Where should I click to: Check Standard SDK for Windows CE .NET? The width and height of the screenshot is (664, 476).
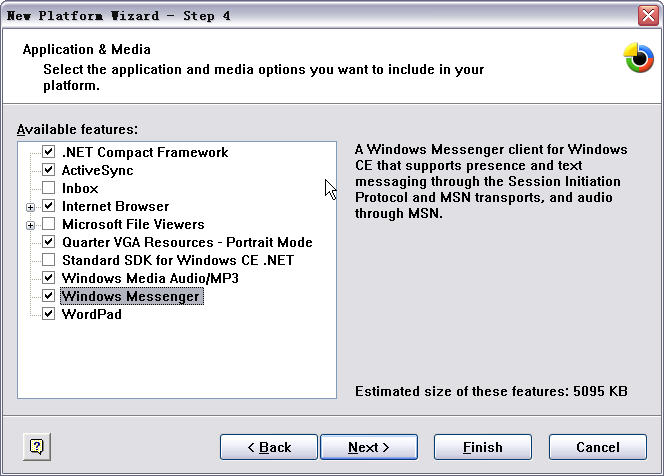(48, 260)
